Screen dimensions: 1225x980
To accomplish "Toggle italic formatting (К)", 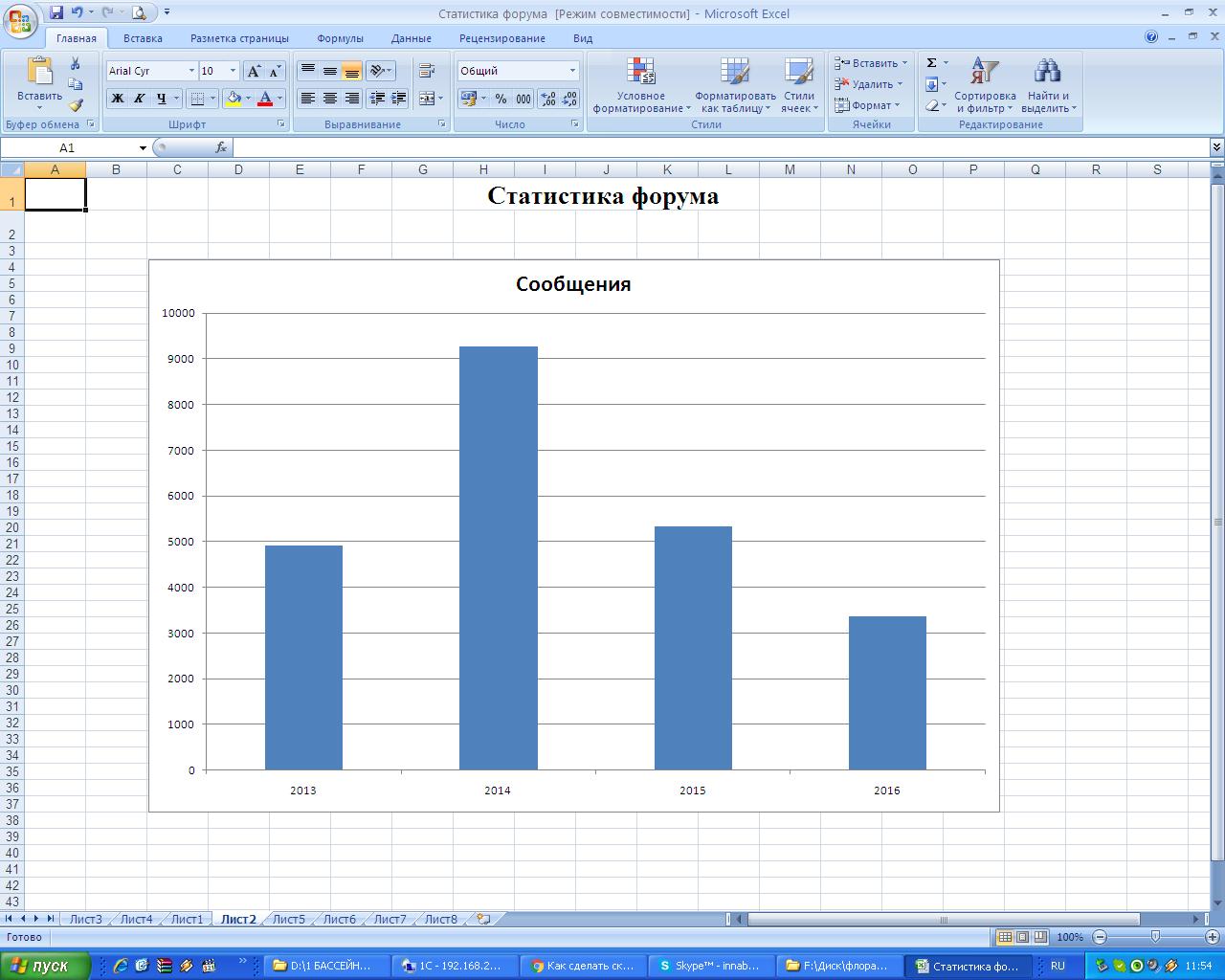I will [139, 99].
